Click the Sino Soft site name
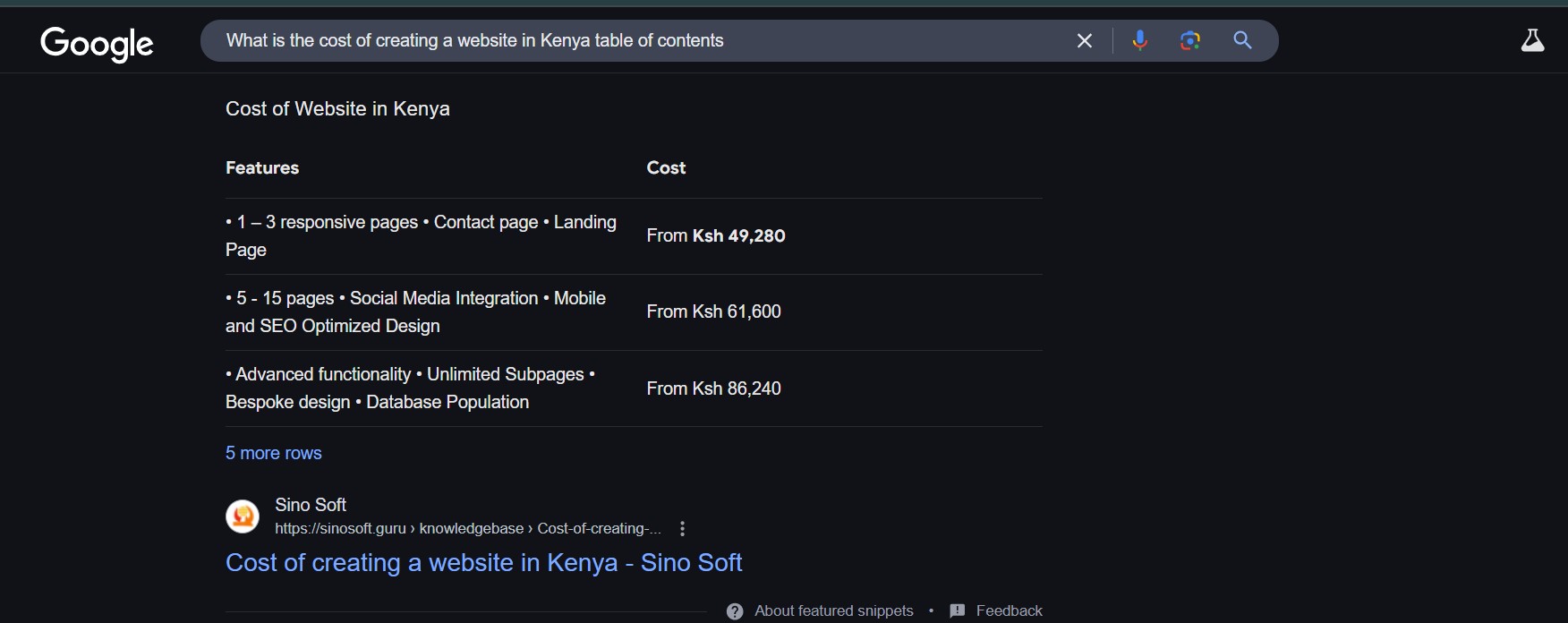 click(311, 505)
